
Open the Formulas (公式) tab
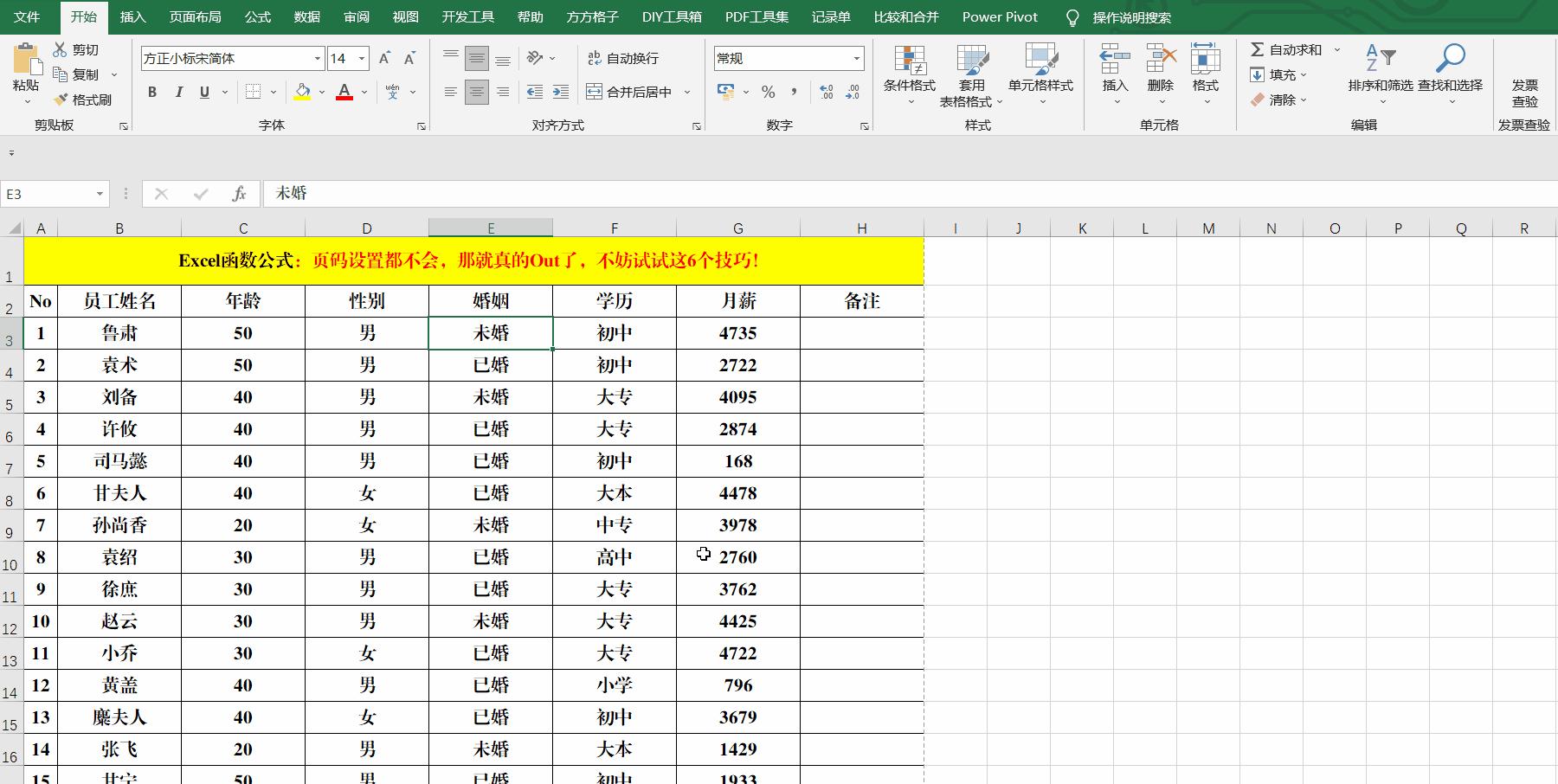click(x=257, y=16)
